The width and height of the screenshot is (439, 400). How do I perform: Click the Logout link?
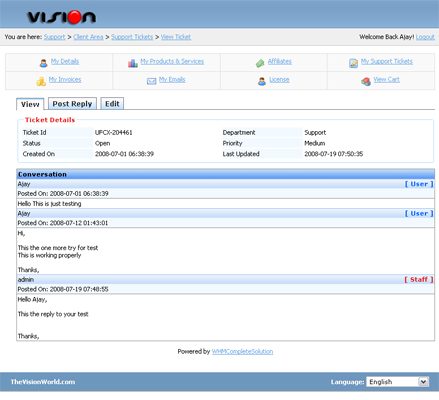425,37
